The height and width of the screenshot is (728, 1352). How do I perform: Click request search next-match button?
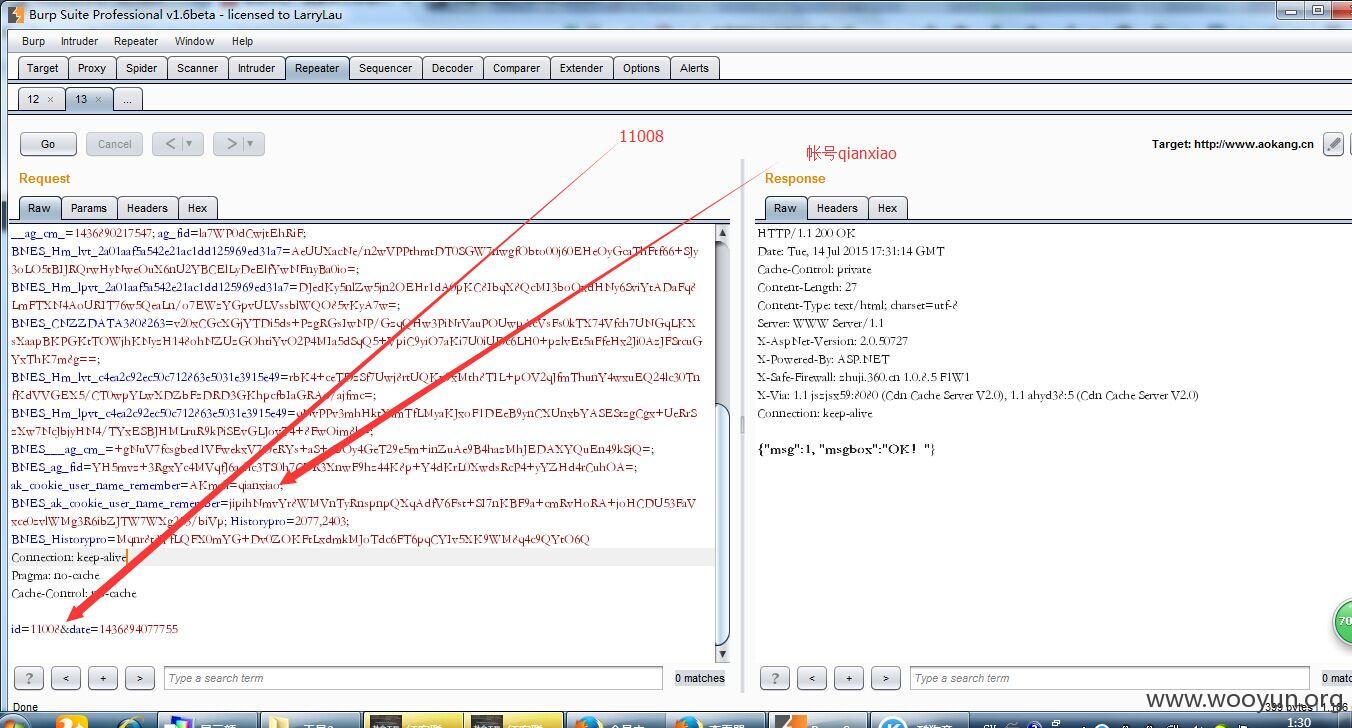pyautogui.click(x=139, y=678)
